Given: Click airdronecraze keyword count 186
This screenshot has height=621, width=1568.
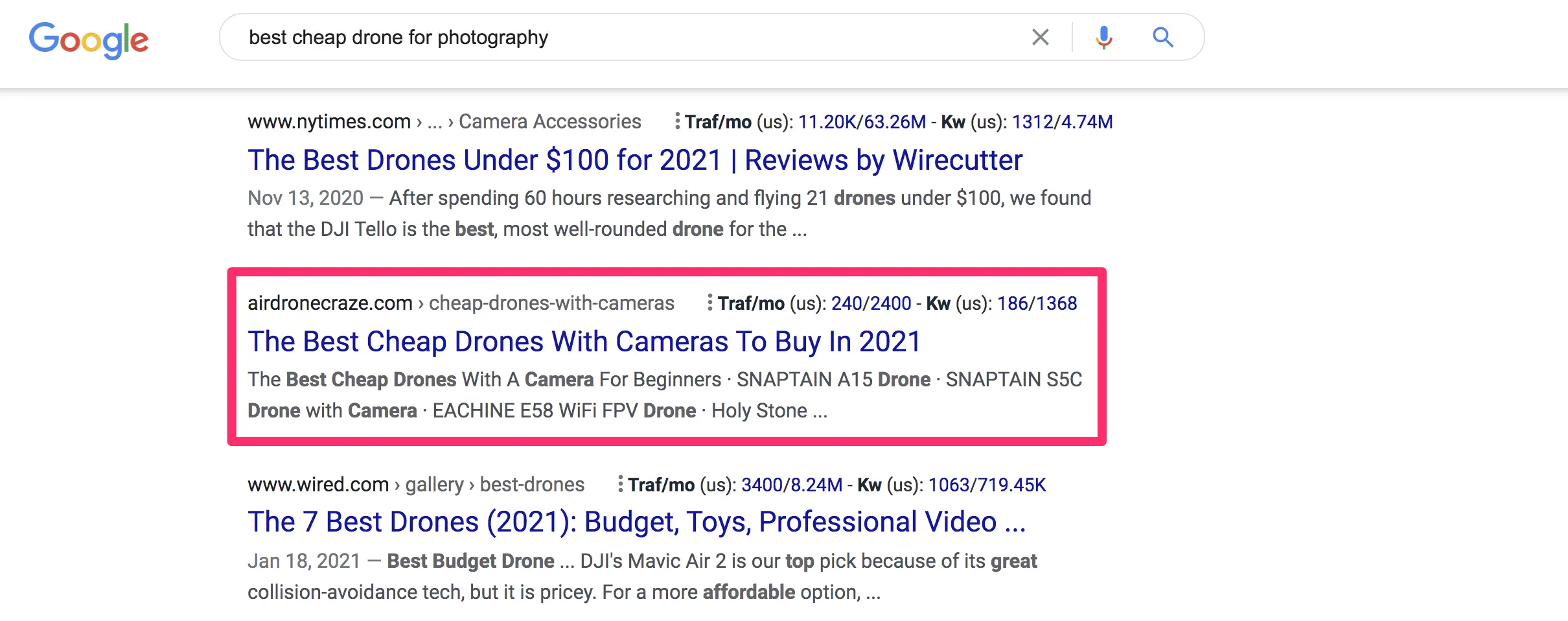Looking at the screenshot, I should coord(1013,303).
